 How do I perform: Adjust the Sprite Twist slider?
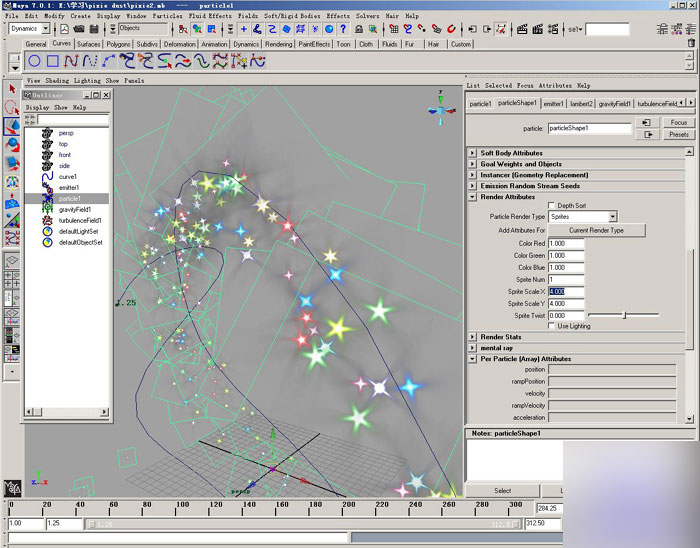(623, 315)
